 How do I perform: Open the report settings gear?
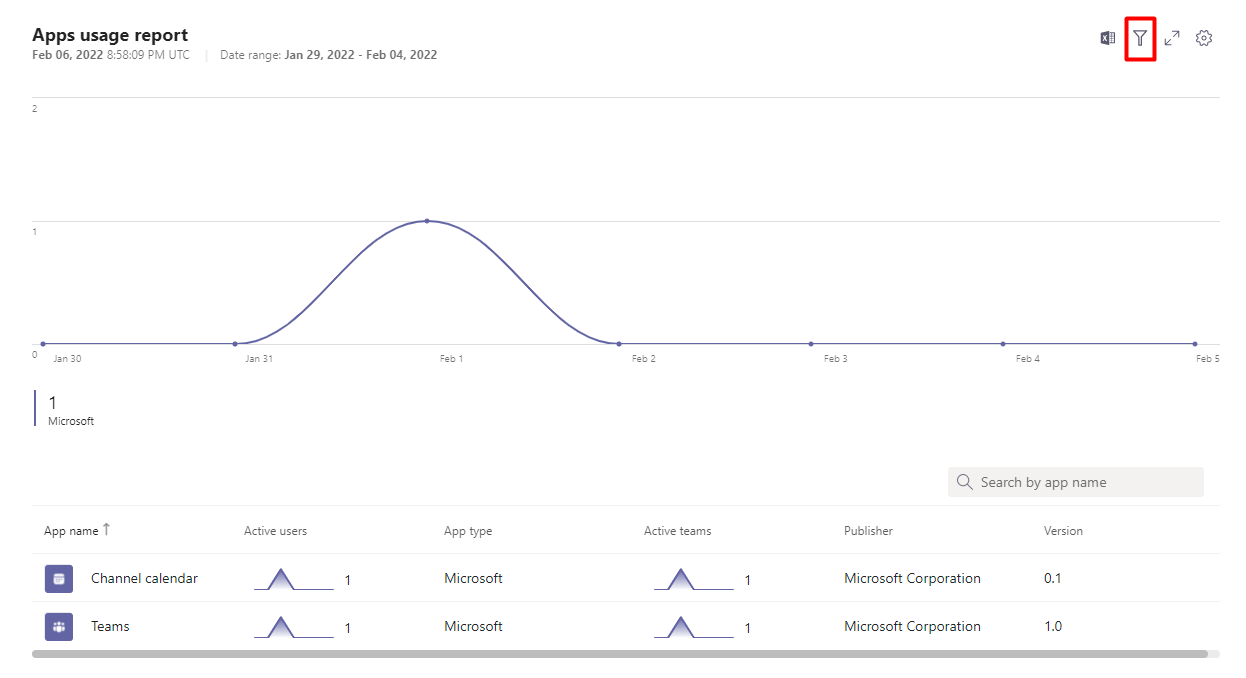pos(1204,38)
